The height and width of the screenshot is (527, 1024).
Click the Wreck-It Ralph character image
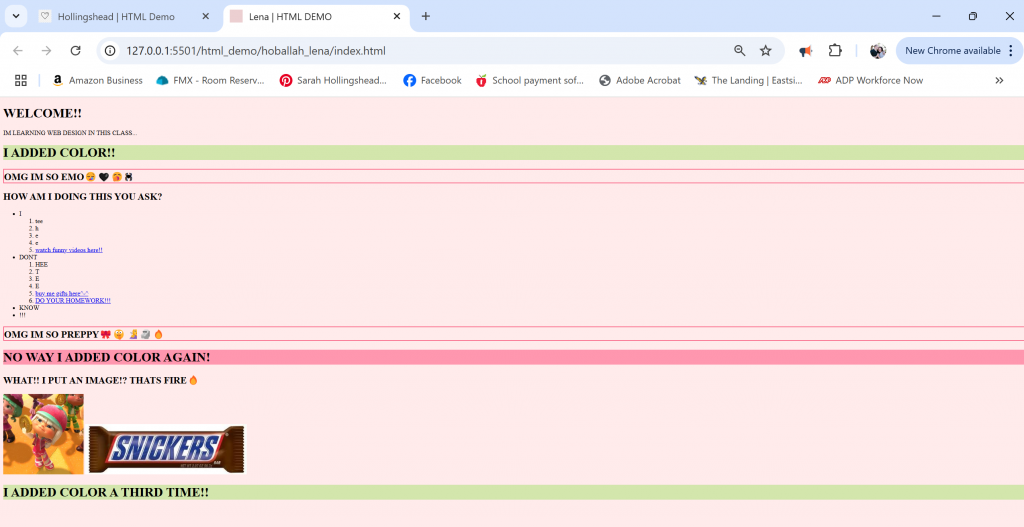point(43,434)
